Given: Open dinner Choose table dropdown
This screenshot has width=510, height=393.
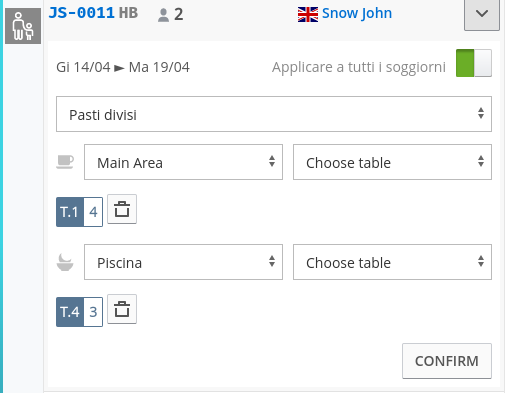Looking at the screenshot, I should click(x=392, y=262).
